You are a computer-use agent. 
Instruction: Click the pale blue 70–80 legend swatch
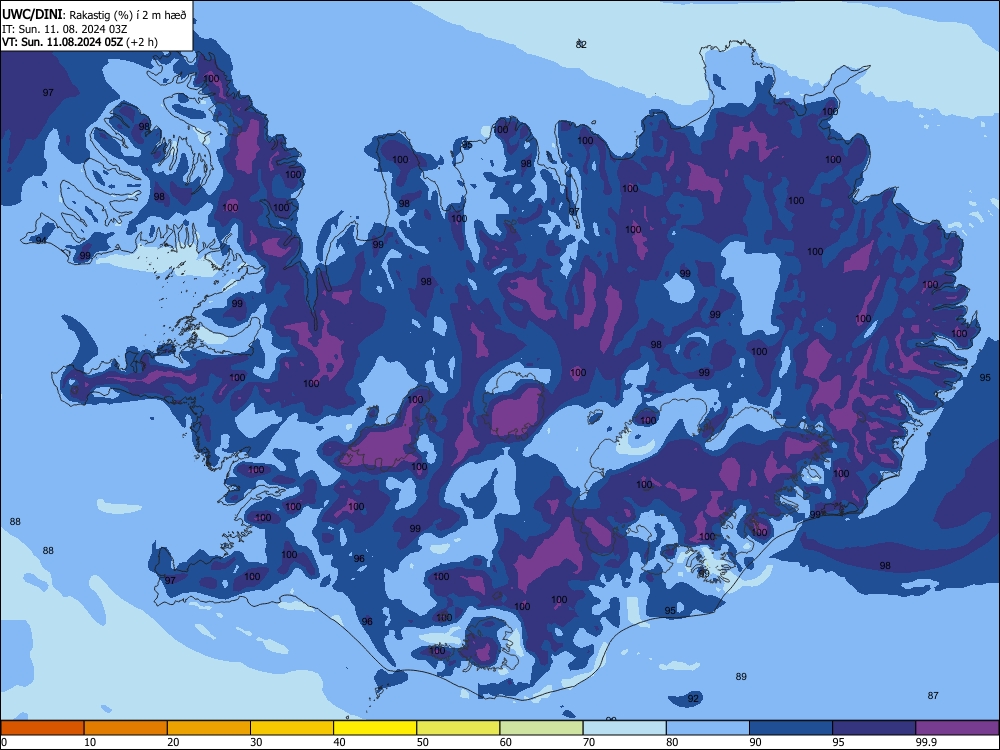624,728
